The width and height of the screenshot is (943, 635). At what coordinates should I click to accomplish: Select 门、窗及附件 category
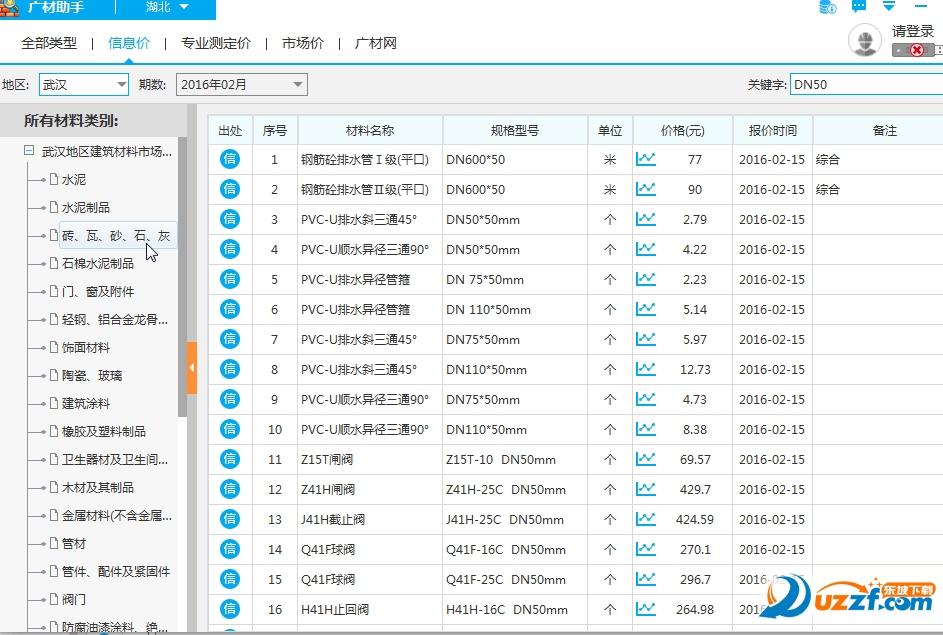(97, 292)
